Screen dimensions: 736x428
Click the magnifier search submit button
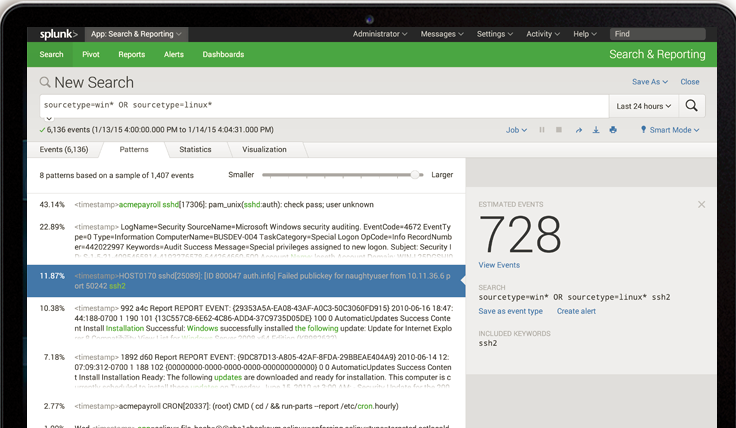tap(691, 105)
